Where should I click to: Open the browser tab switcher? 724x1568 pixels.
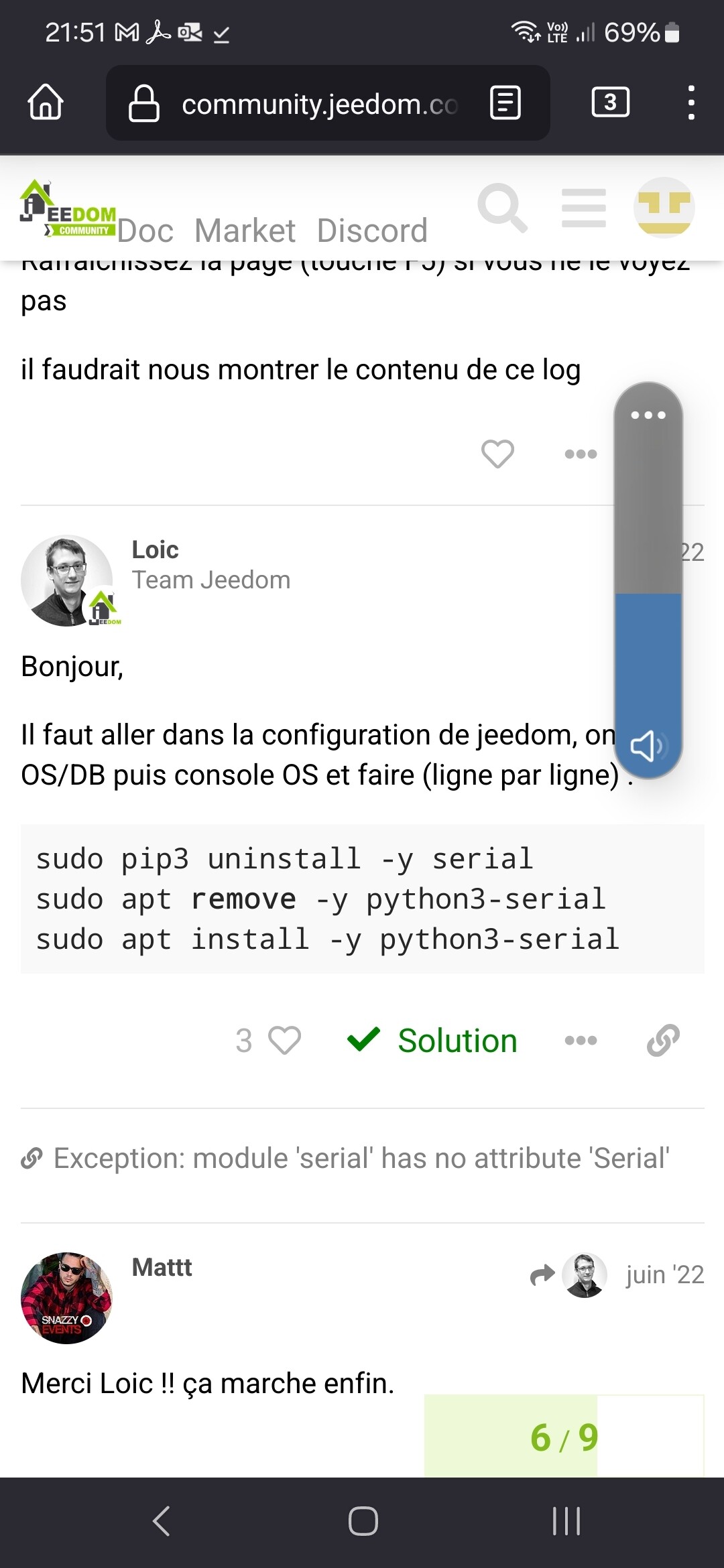(x=610, y=103)
